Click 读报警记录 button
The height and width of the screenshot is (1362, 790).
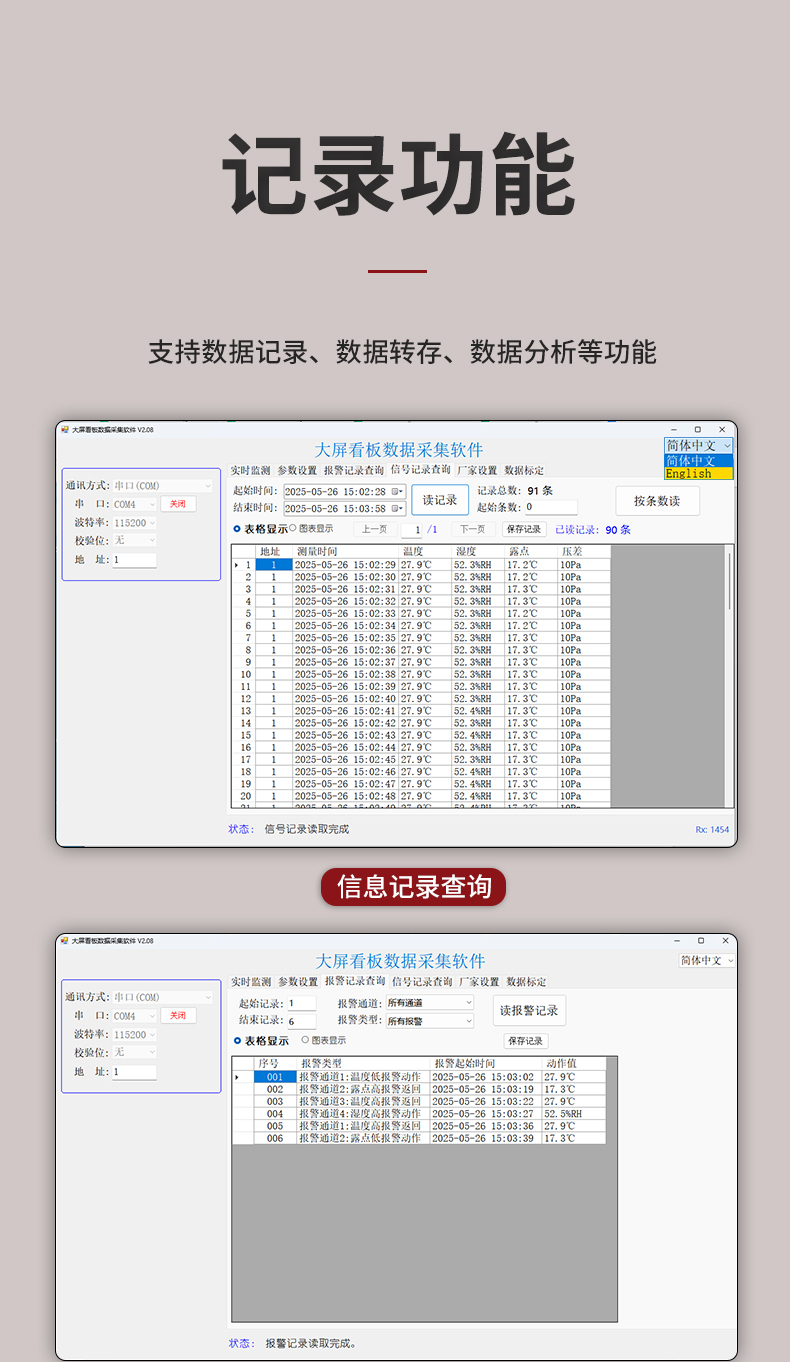pyautogui.click(x=531, y=1010)
